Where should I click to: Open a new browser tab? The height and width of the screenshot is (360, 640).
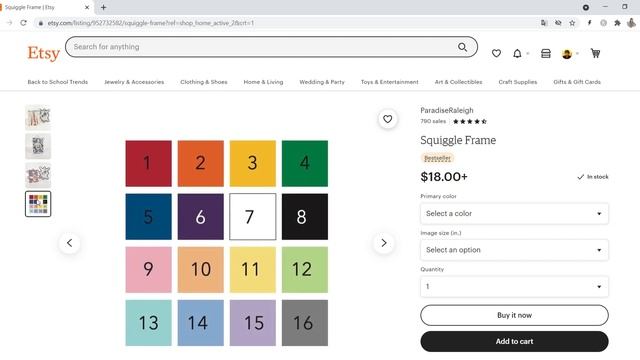tap(104, 7)
